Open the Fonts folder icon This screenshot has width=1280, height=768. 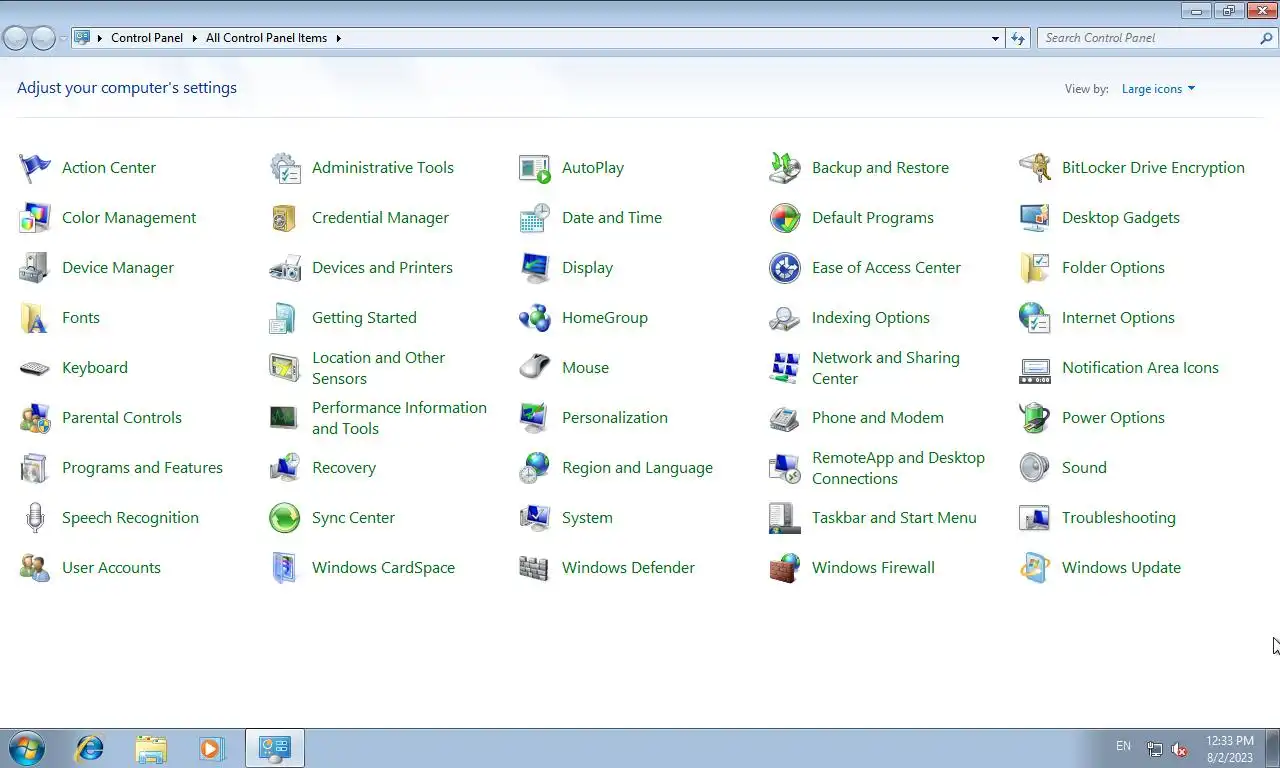[35, 318]
